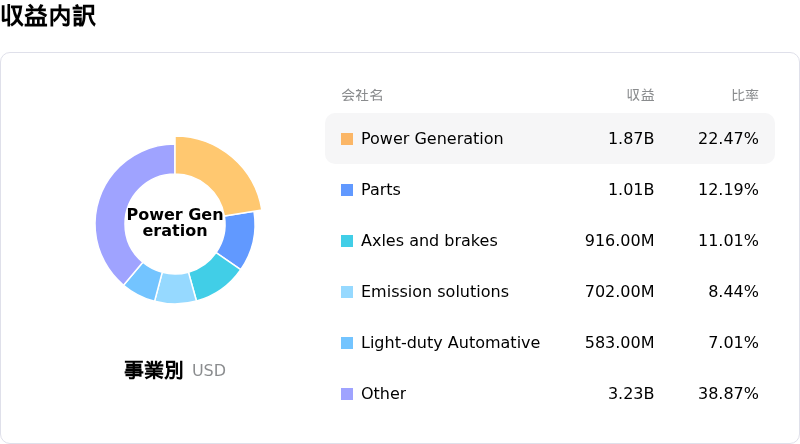The image size is (800, 444).
Task: Click the orange Power Generation legend swatch
Action: pos(347,139)
